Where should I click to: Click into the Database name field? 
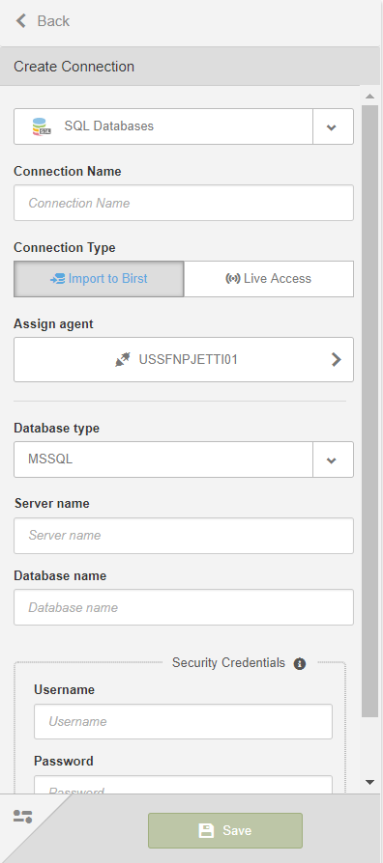(x=183, y=608)
